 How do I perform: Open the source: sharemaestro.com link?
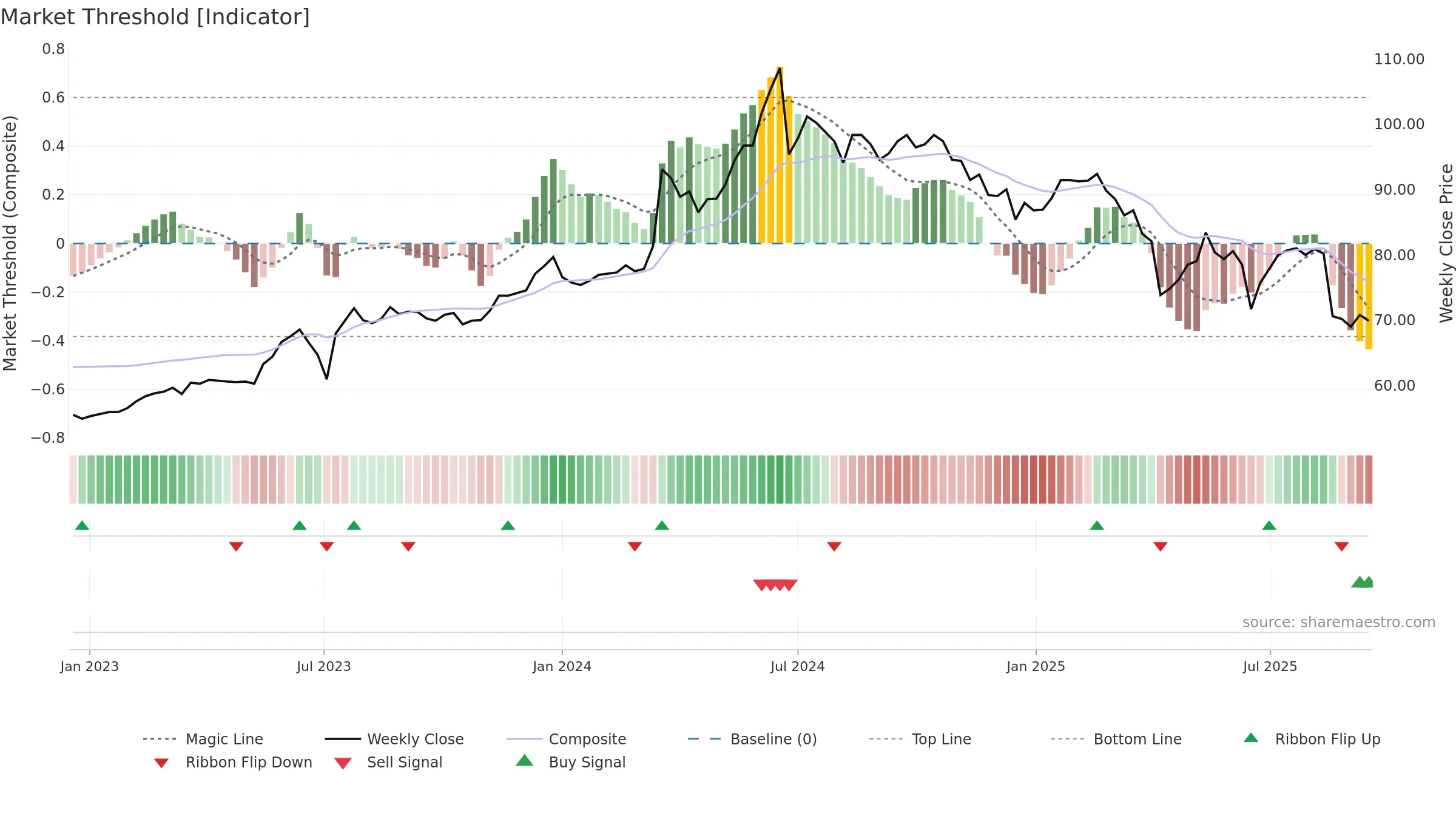tap(1339, 622)
